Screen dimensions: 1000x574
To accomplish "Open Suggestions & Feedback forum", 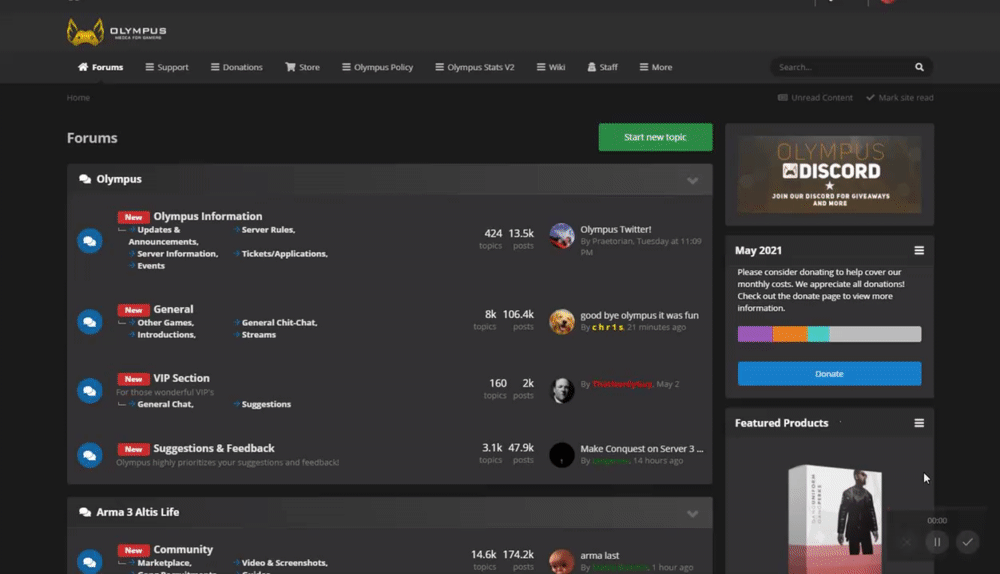I will click(214, 448).
